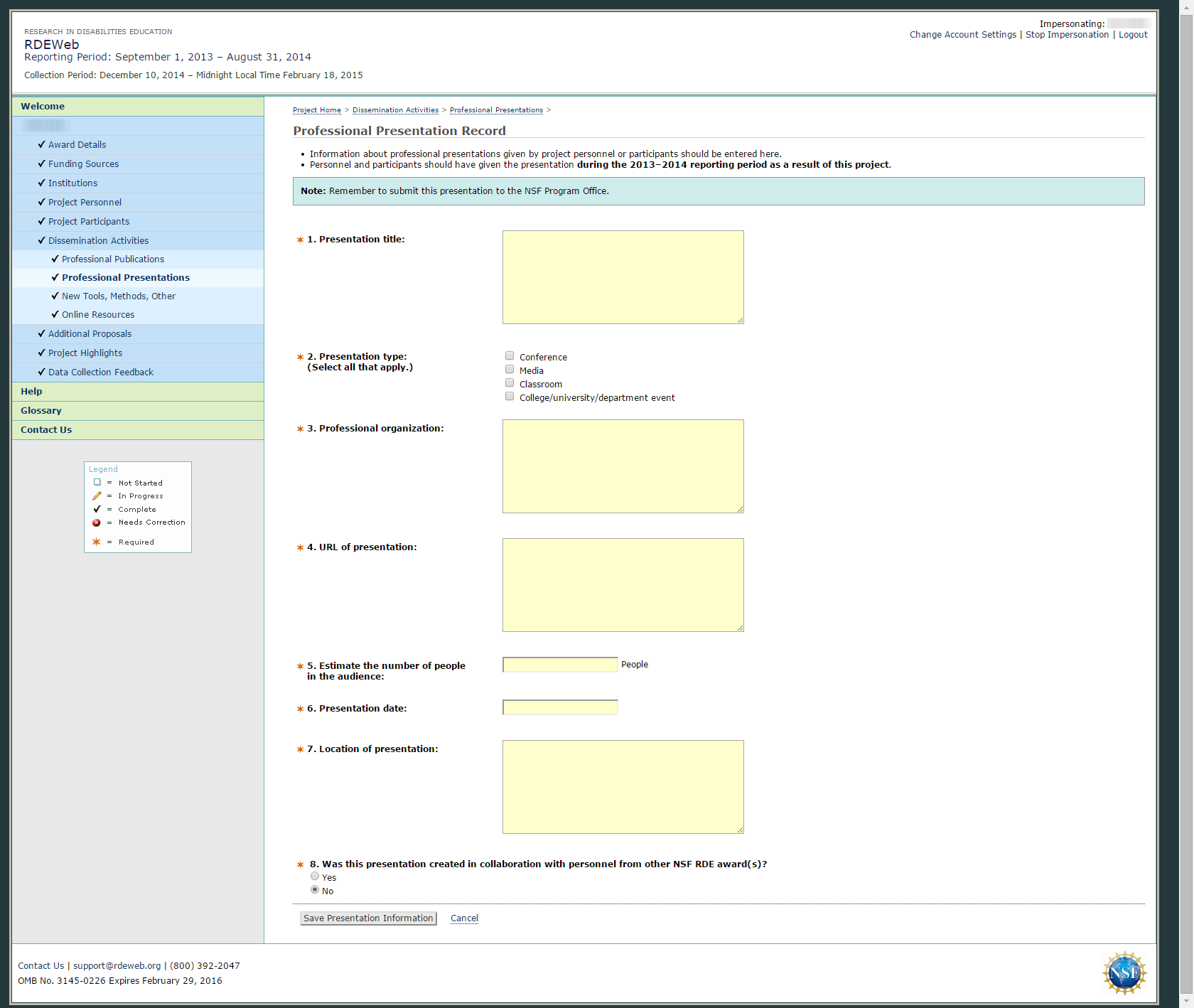Click the checkmark icon beside Award Details
Image resolution: width=1194 pixels, height=1008 pixels.
pos(41,144)
